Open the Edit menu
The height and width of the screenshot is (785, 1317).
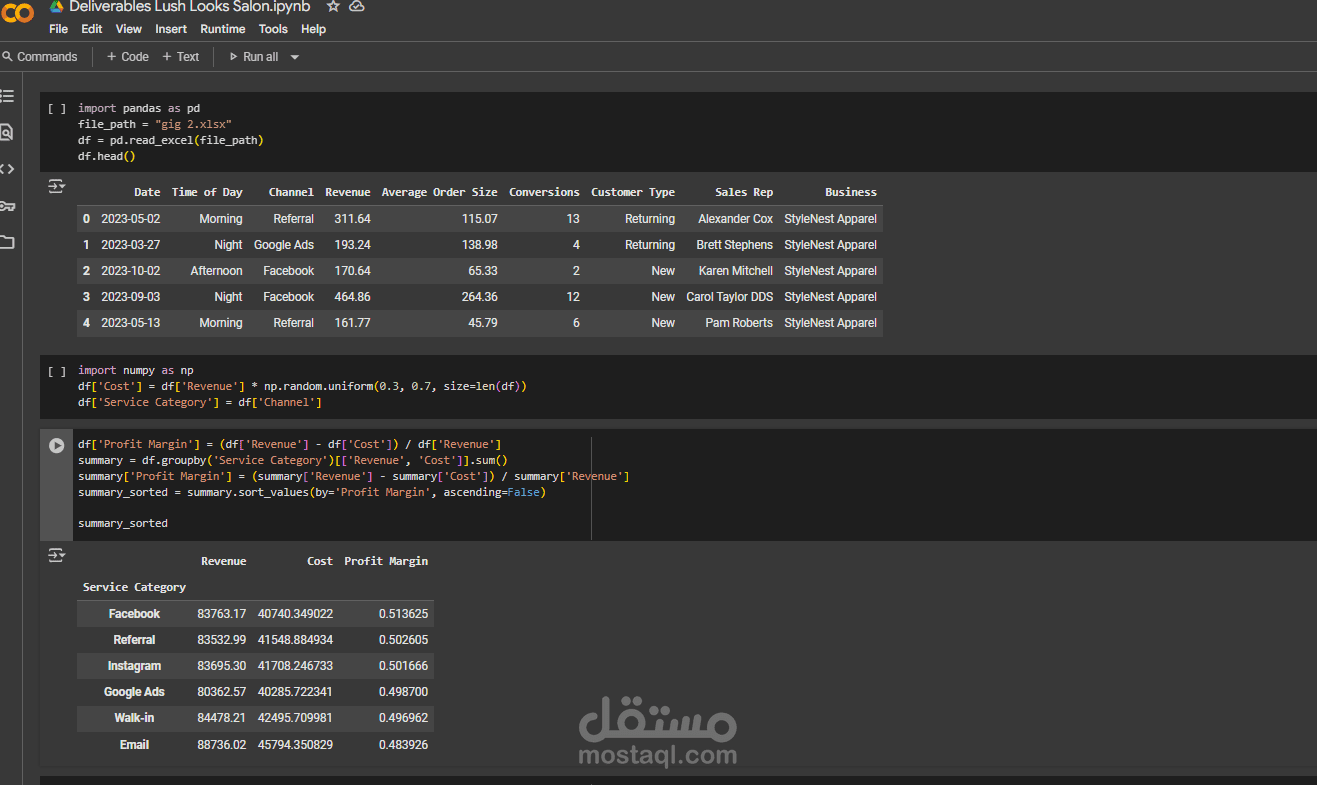pyautogui.click(x=92, y=29)
